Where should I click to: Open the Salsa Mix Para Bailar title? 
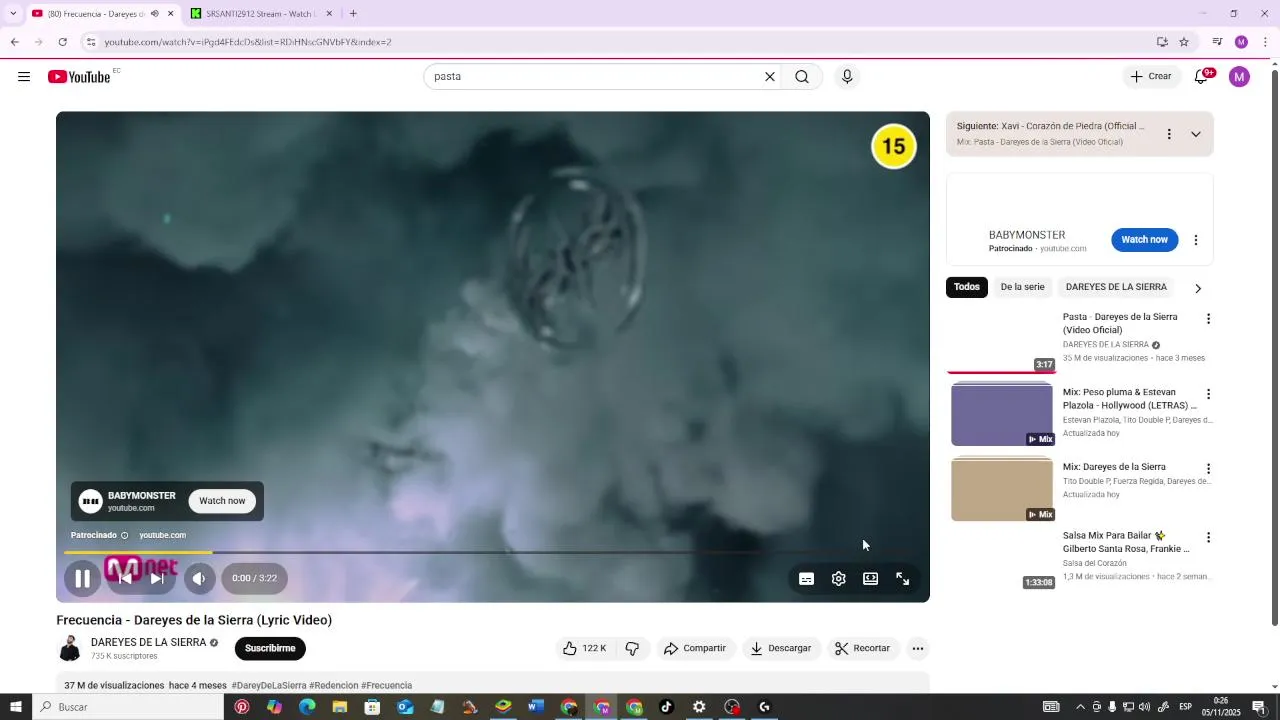pyautogui.click(x=1126, y=542)
